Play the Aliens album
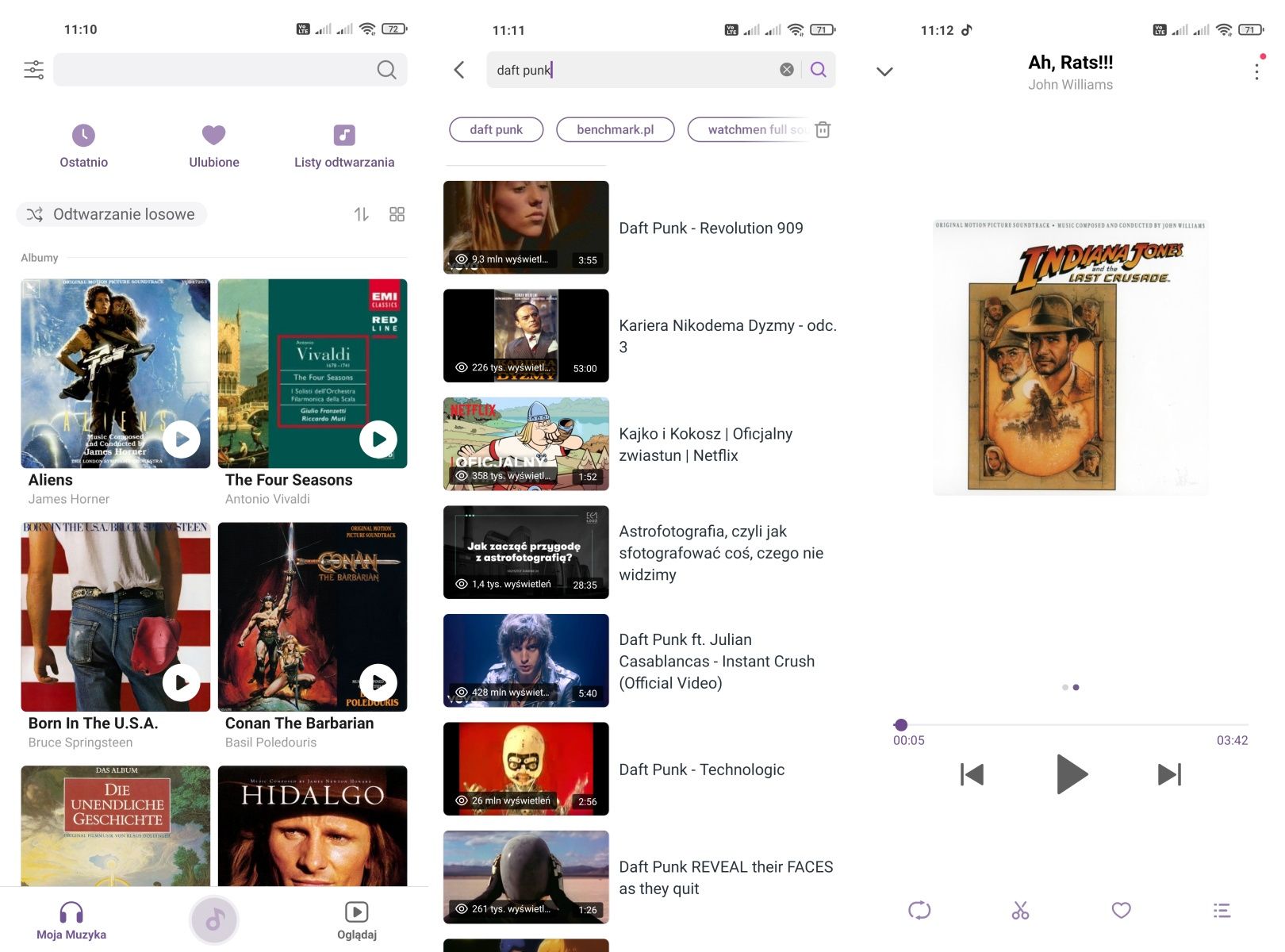Screen dimensions: 1285x952 coord(182,439)
